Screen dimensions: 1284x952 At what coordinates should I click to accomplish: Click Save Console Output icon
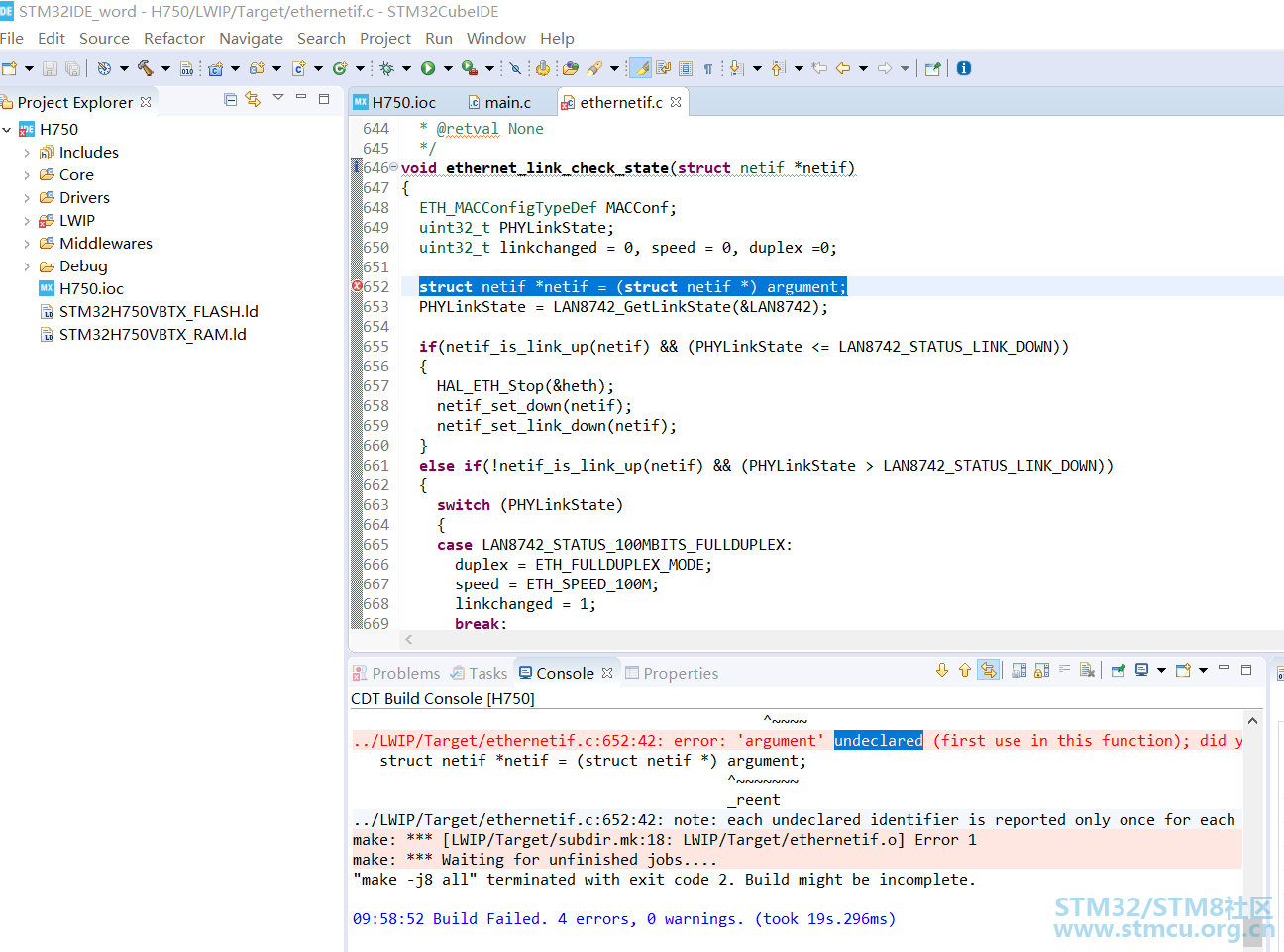(x=1018, y=671)
